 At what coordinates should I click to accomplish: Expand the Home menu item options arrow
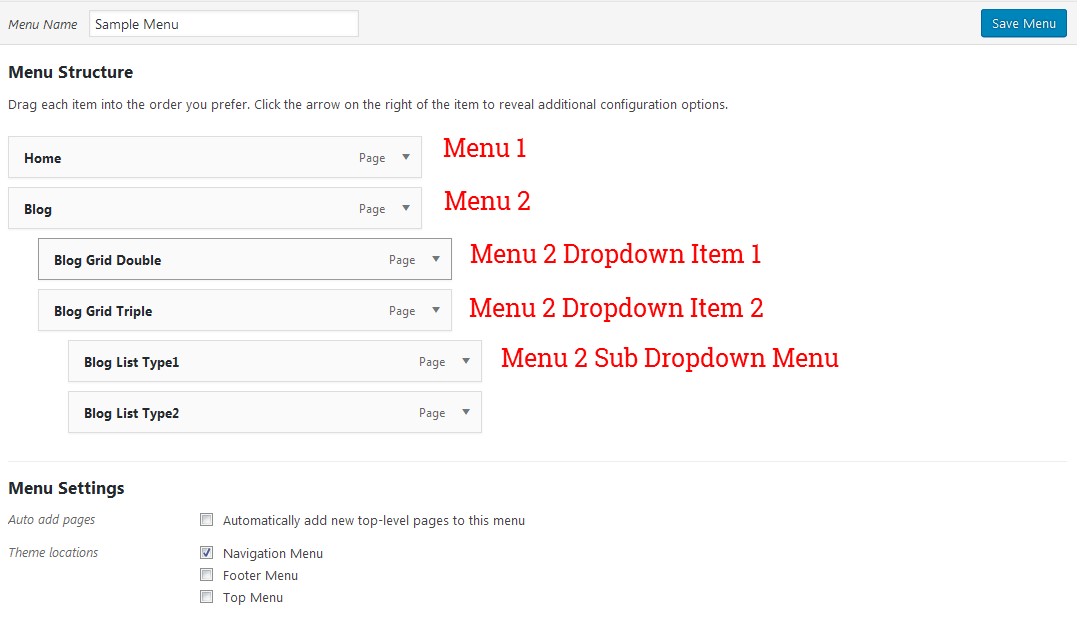point(406,158)
